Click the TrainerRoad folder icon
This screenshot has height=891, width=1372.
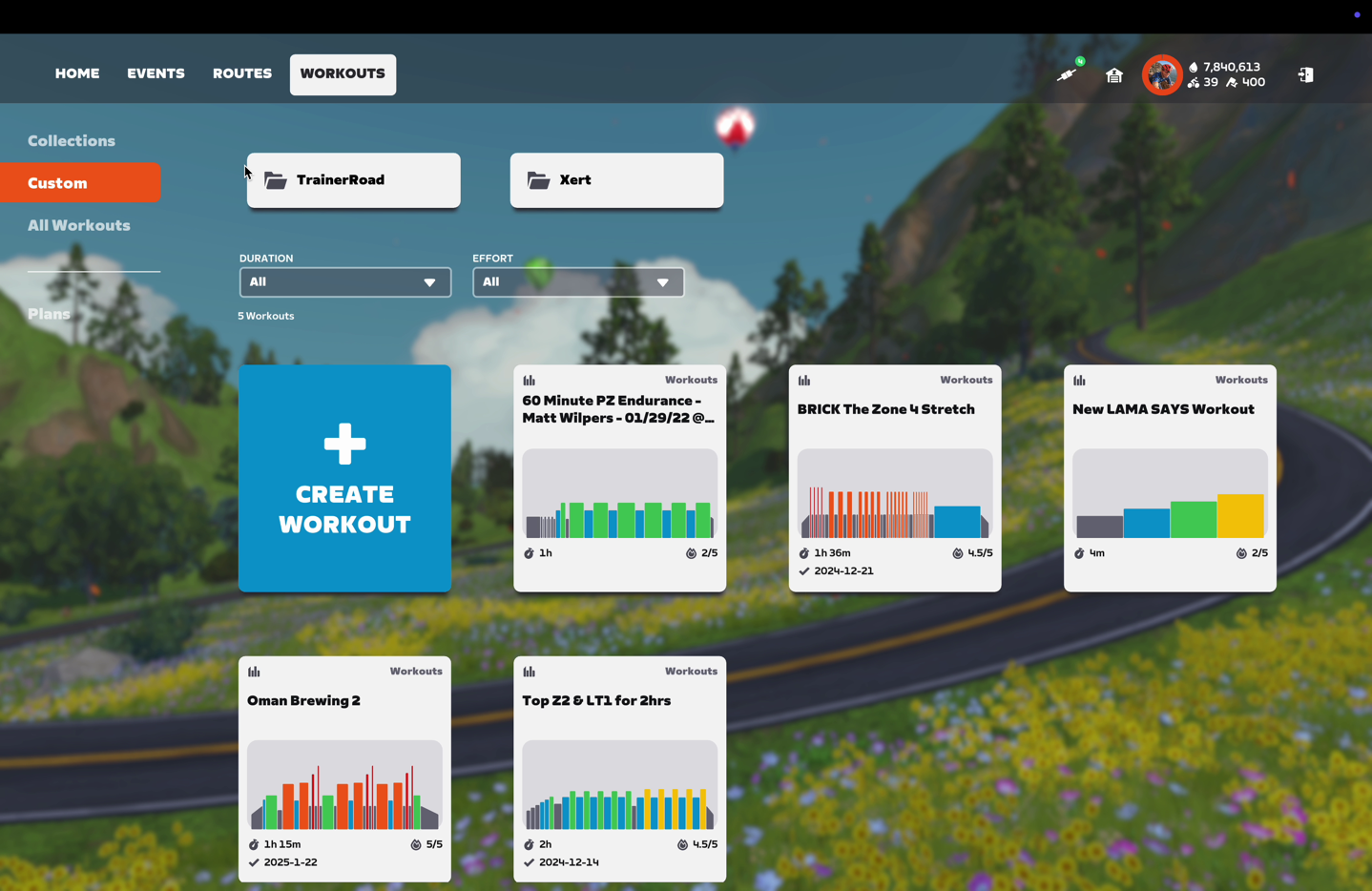276,180
